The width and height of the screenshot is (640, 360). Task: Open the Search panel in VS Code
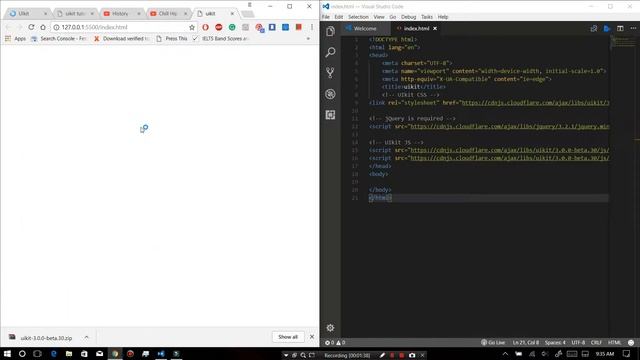pyautogui.click(x=330, y=52)
